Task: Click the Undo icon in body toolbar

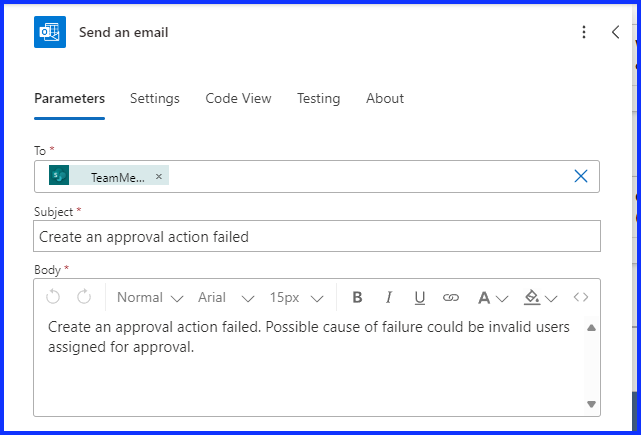Action: [53, 297]
